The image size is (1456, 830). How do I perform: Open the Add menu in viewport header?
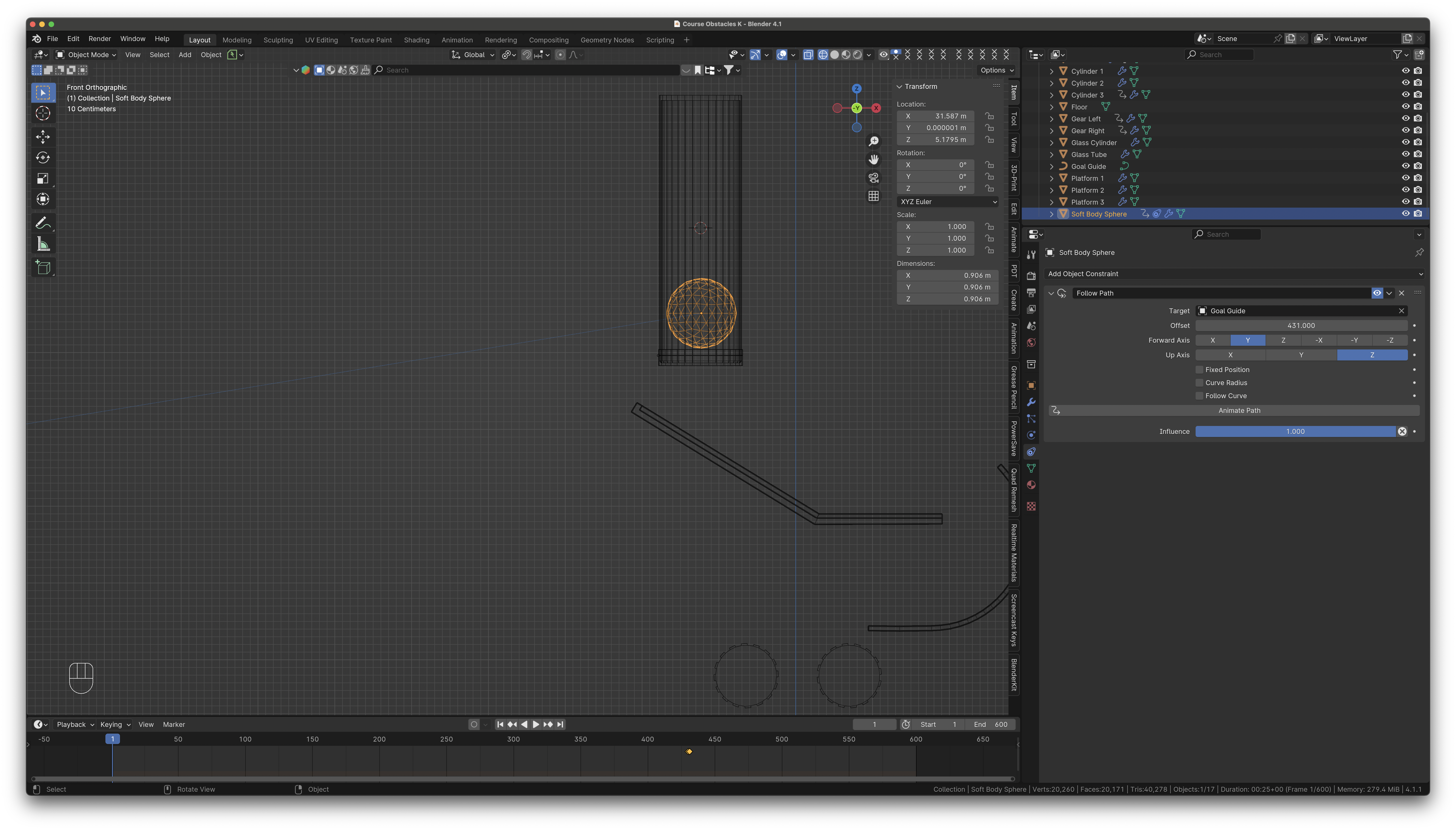(185, 55)
